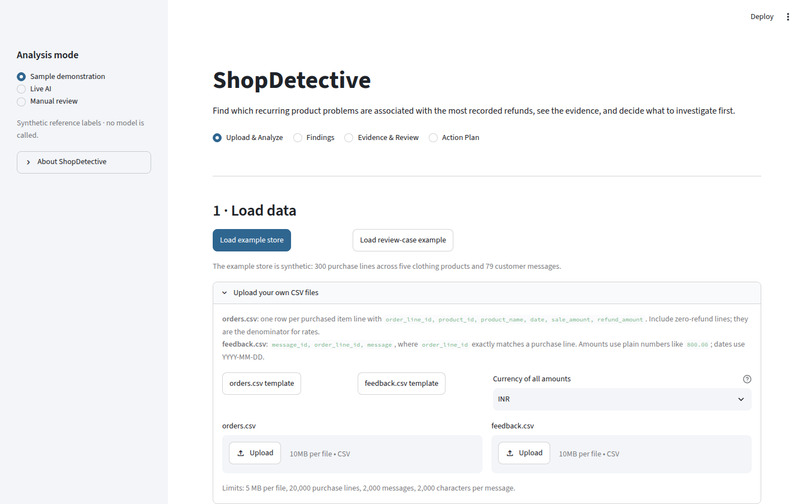
Task: Open the INR currency dropdown
Action: click(x=622, y=399)
